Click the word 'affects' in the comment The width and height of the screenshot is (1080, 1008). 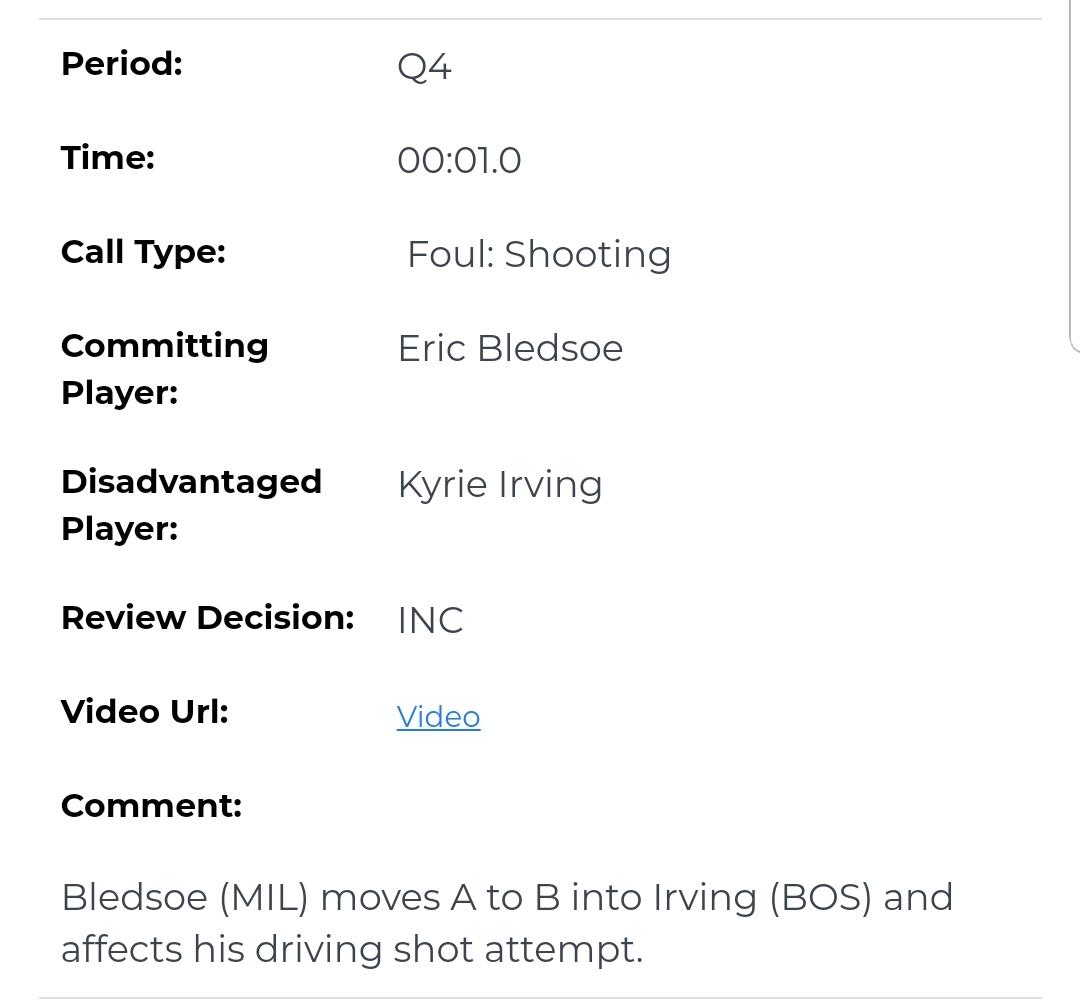pos(122,950)
